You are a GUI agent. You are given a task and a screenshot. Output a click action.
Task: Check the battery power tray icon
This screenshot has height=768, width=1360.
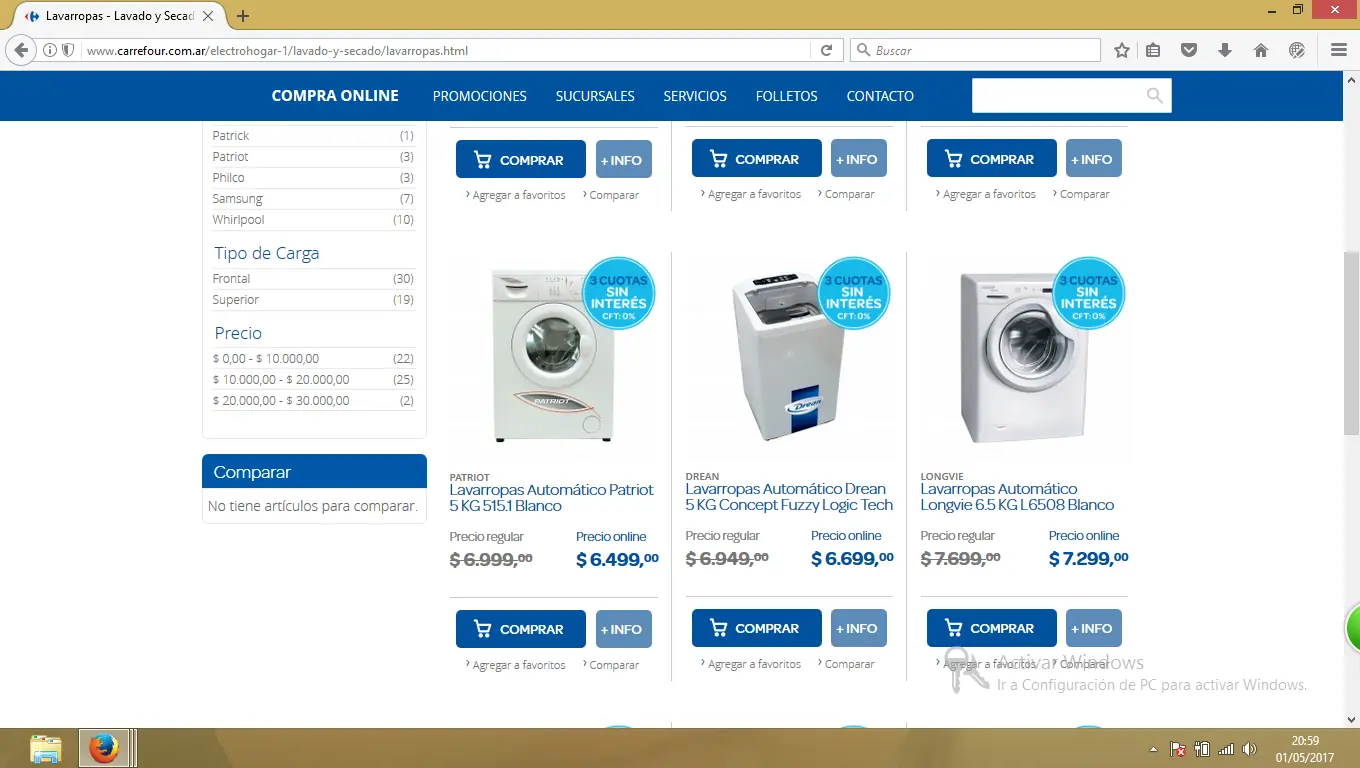[1202, 749]
